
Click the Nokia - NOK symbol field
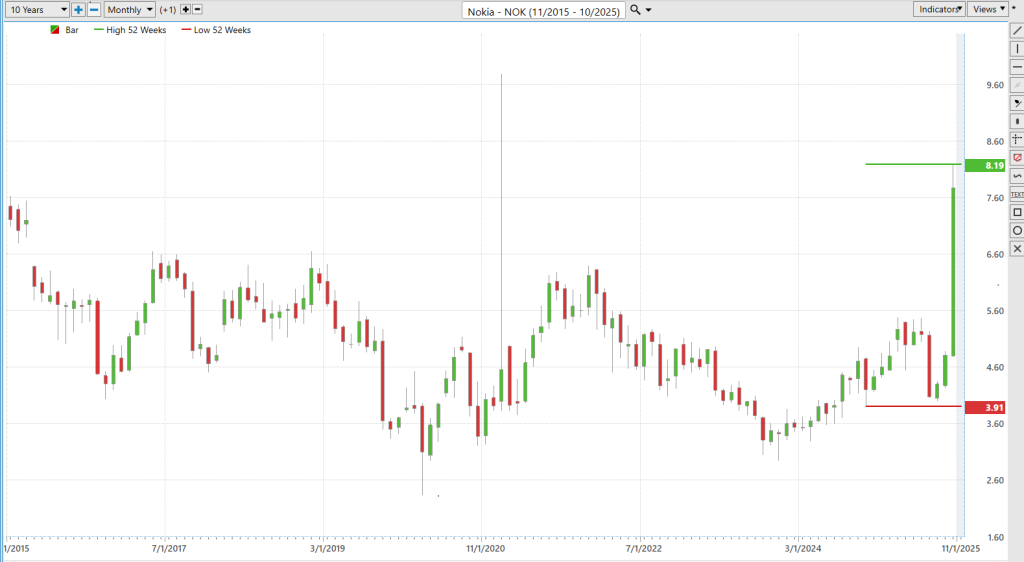pyautogui.click(x=544, y=10)
